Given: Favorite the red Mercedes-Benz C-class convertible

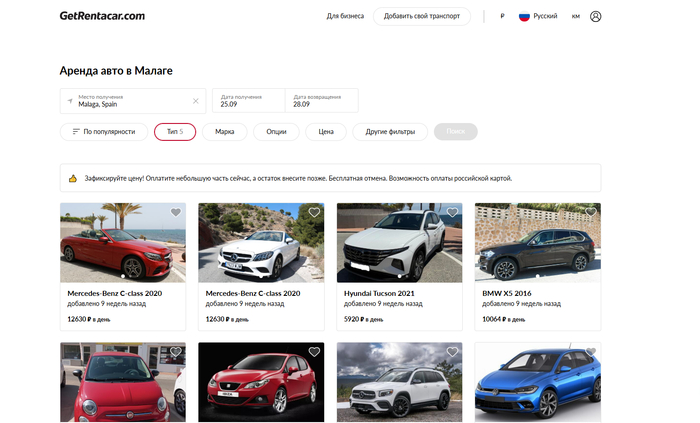Looking at the screenshot, I should pos(176,212).
